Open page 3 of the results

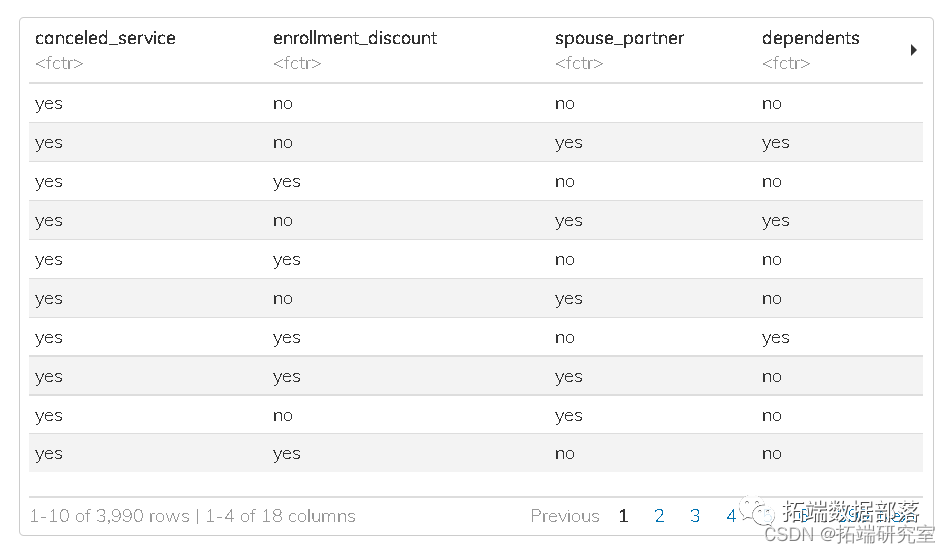coord(695,516)
